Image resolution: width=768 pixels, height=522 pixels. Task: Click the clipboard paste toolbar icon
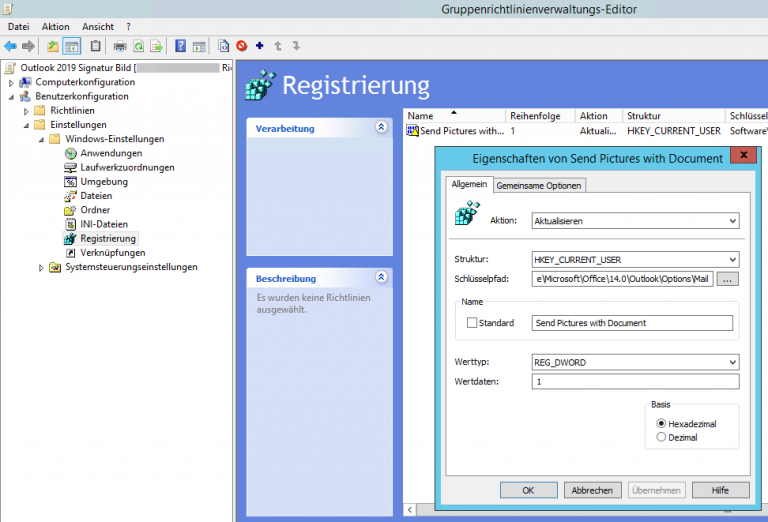96,46
